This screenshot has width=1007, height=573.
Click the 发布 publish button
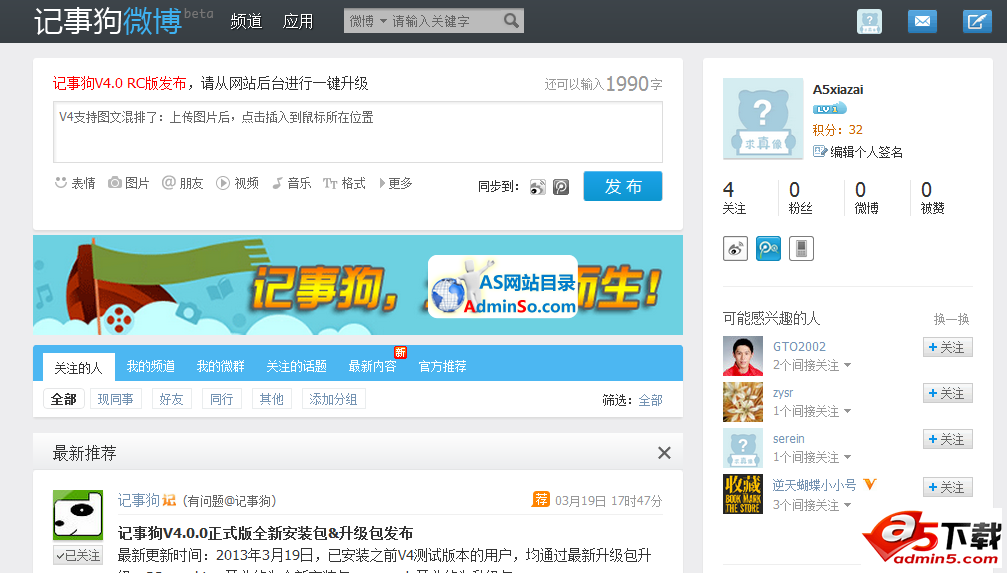click(623, 186)
